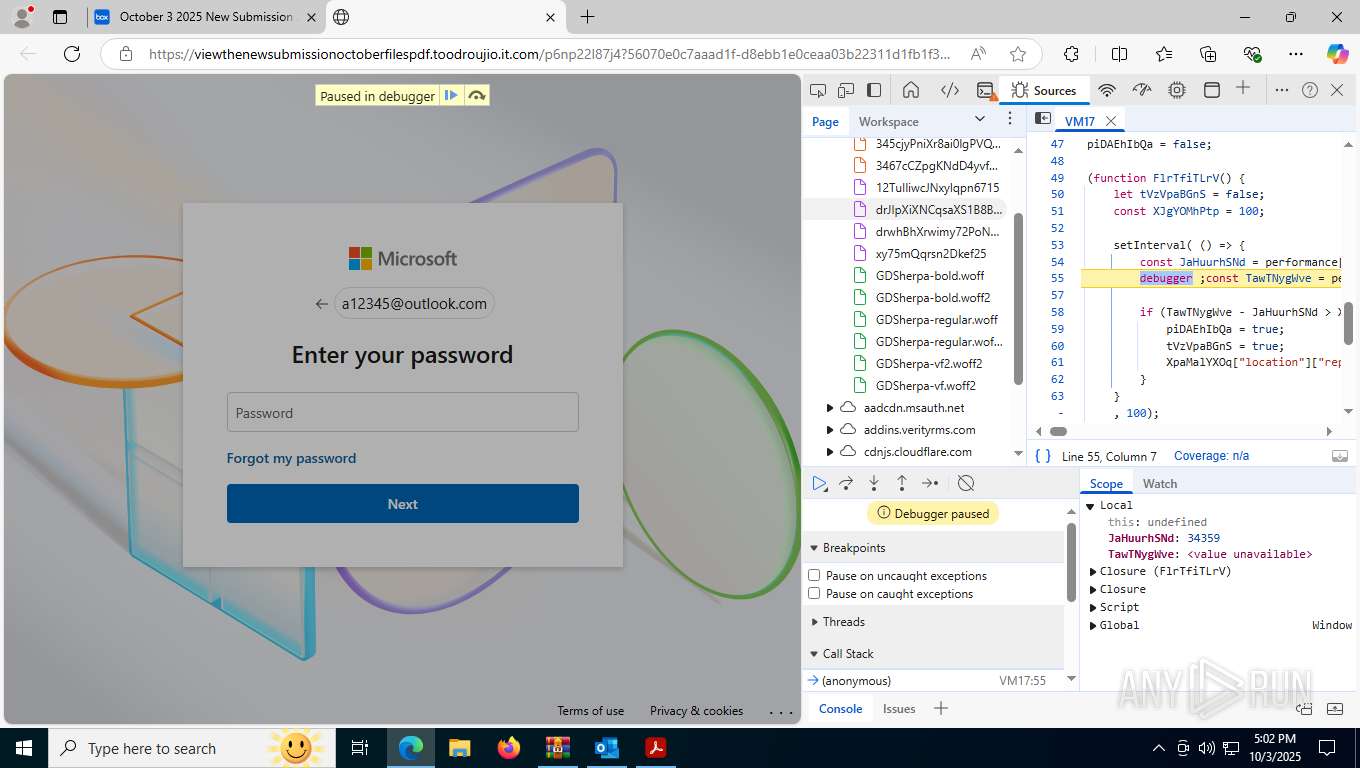Select the Sources tool tab
Screen dimensions: 1360x768
[x=1043, y=90]
